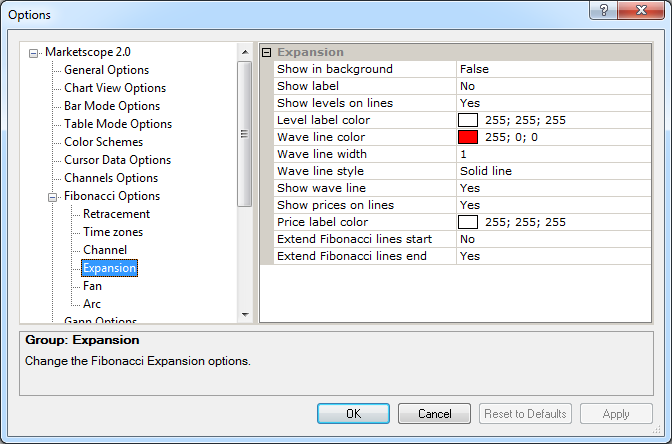The height and width of the screenshot is (444, 672).
Task: Click the 255; 0; 0 color value text
Action: [511, 137]
